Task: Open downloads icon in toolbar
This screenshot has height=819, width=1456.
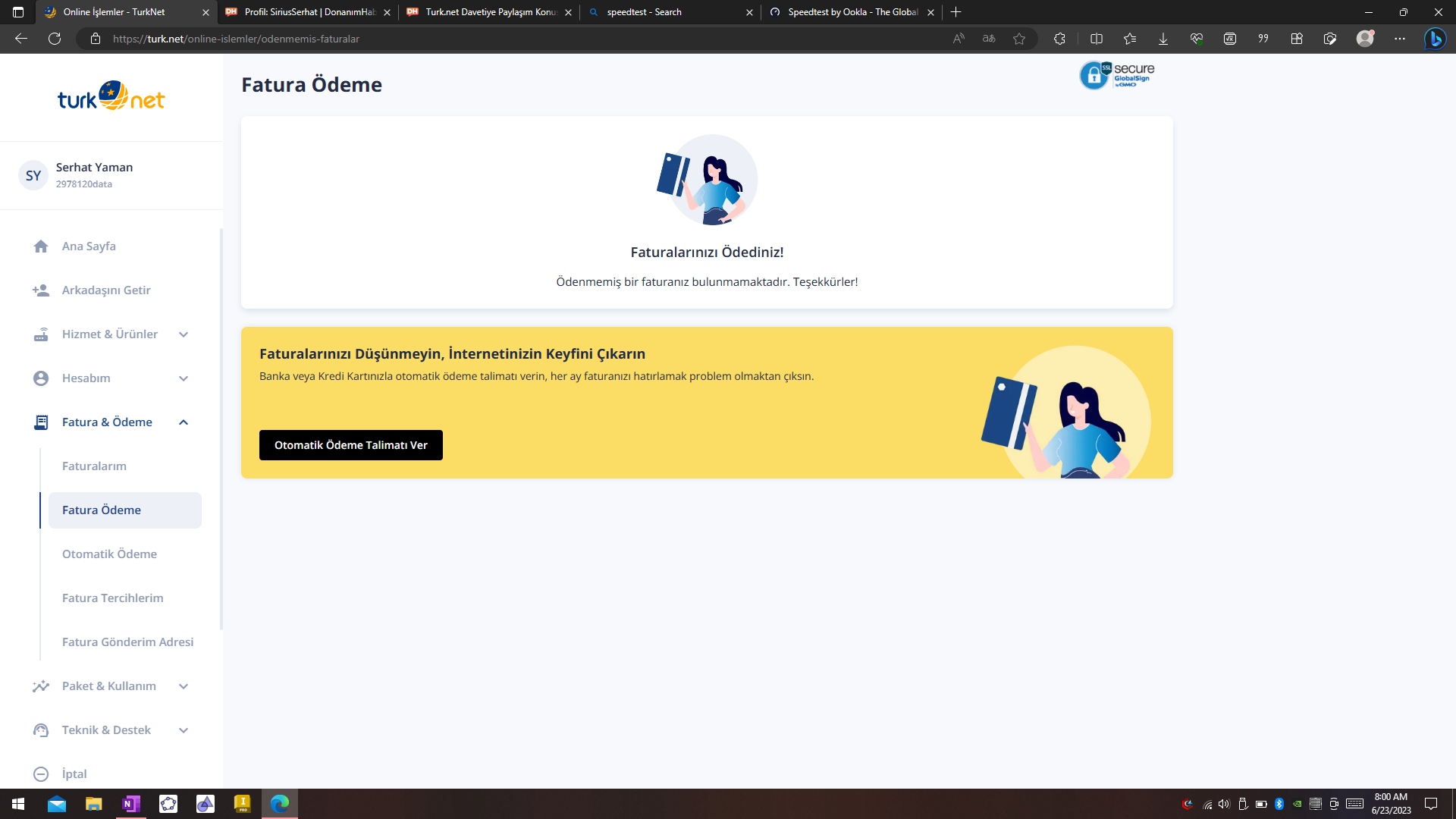Action: [1163, 39]
